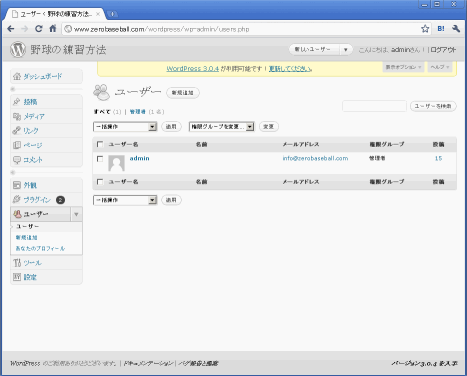Click the plugin update count badge

tap(60, 200)
